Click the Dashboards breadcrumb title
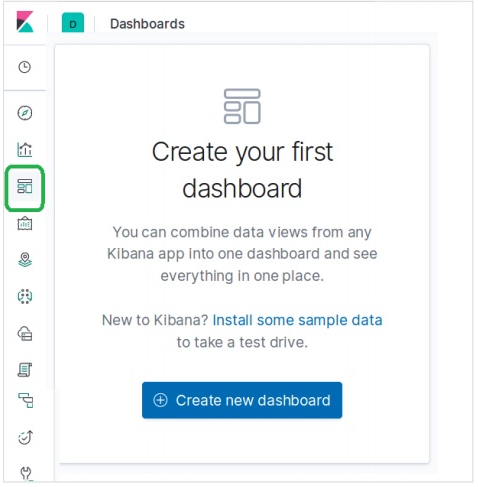Viewport: 478px width, 487px height. (147, 24)
